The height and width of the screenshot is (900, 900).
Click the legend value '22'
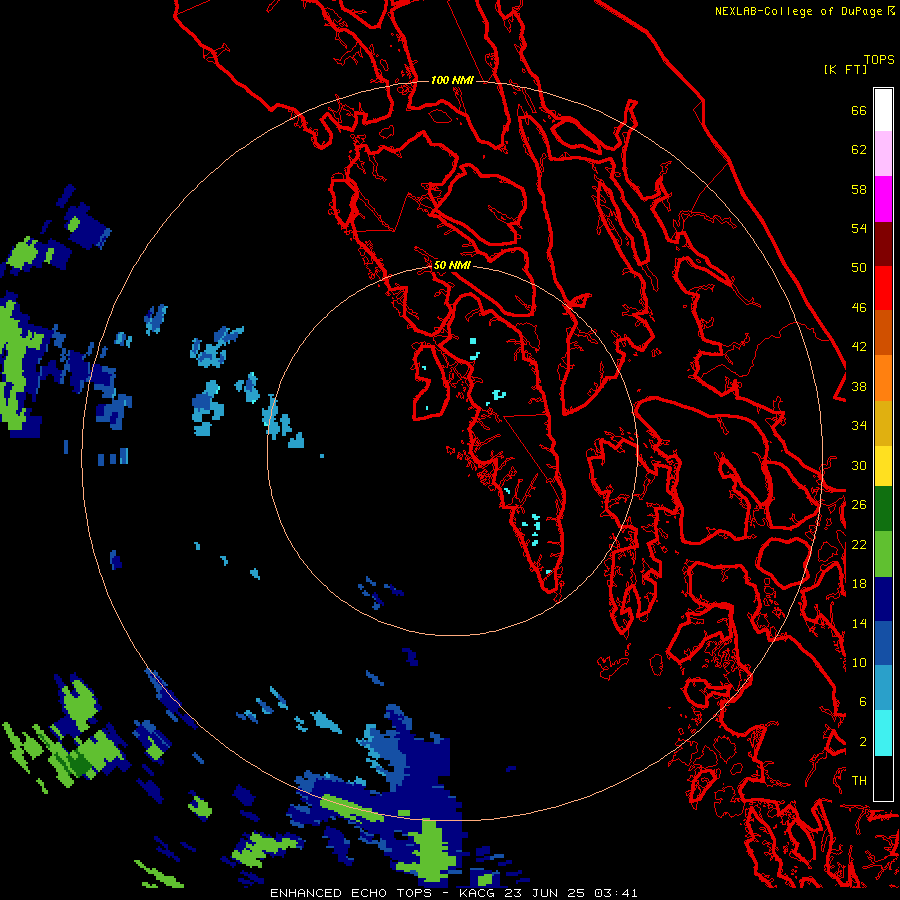[859, 545]
